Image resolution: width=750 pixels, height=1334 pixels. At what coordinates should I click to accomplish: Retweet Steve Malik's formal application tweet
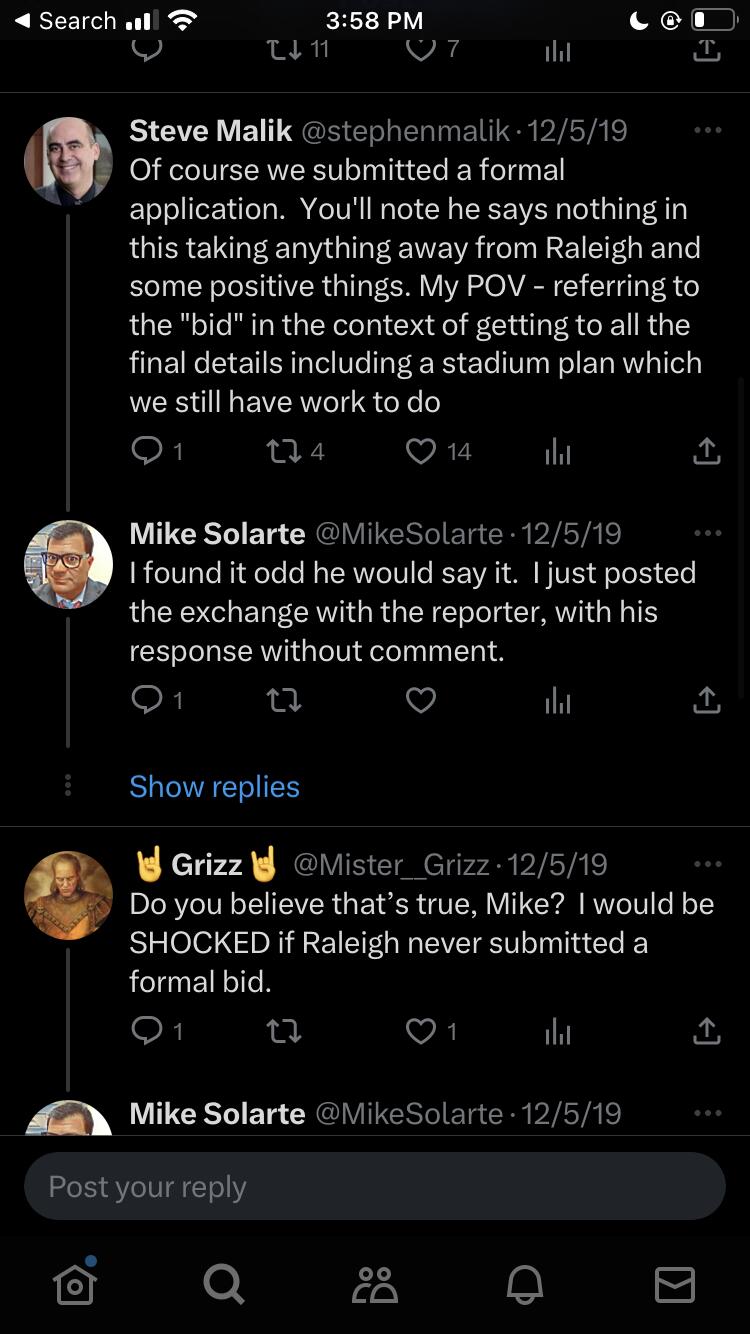[x=284, y=452]
